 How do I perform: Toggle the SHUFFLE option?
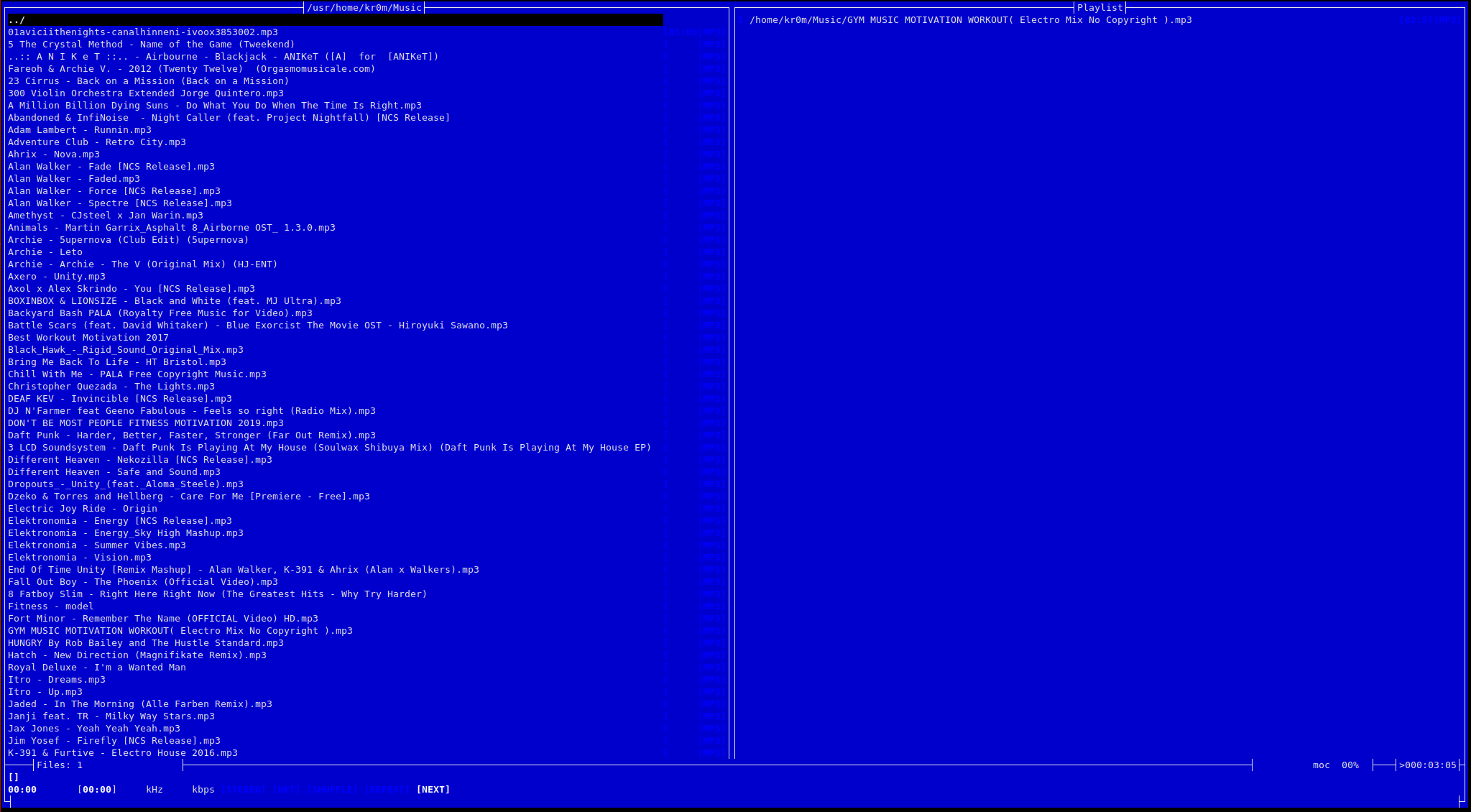[x=332, y=789]
